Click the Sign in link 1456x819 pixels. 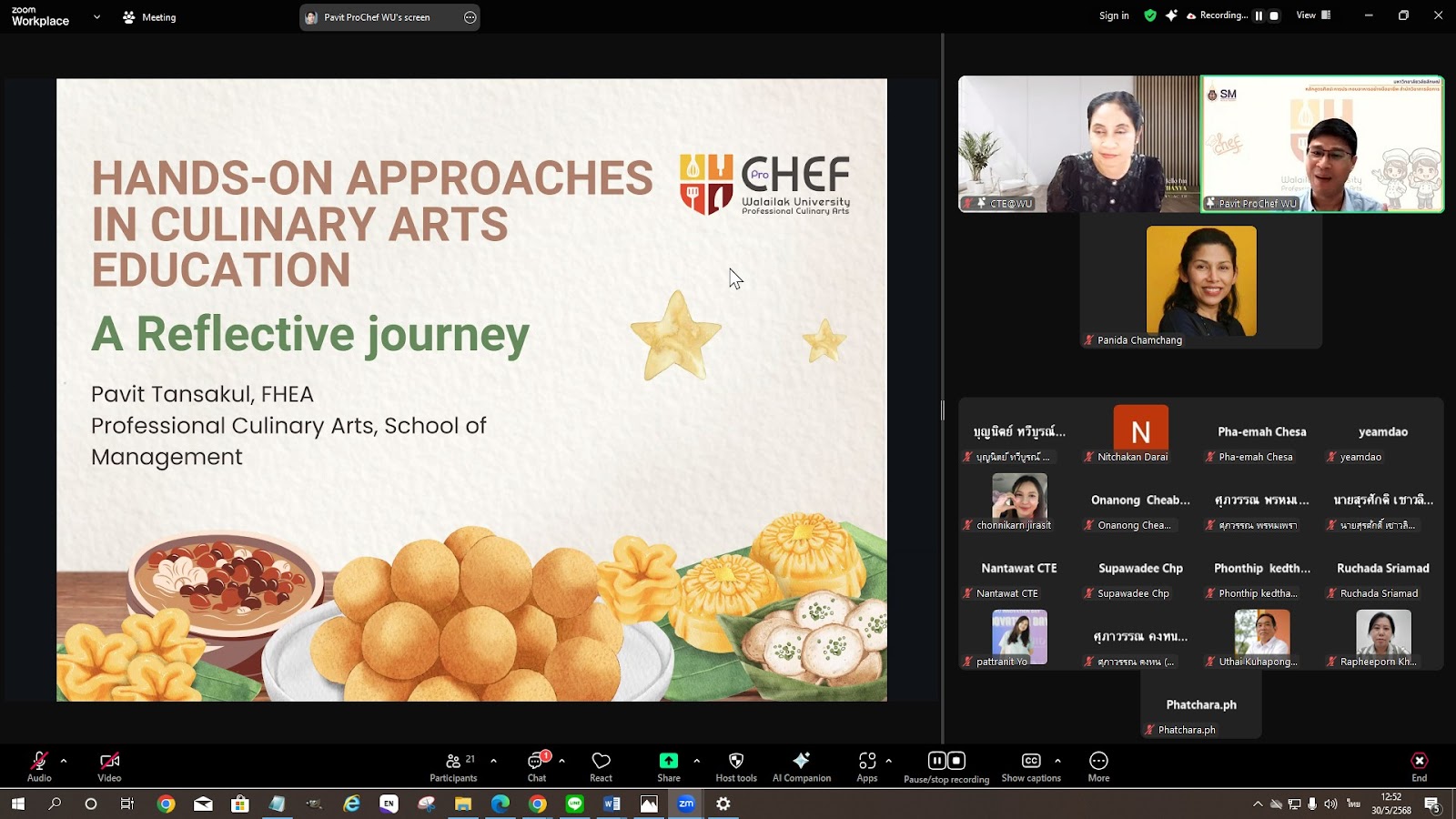pyautogui.click(x=1113, y=15)
